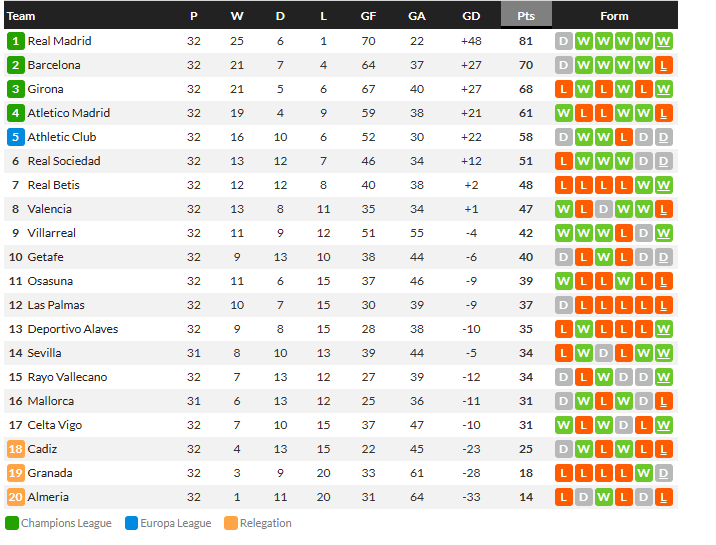Click Cadiz's orange position 18 badge
This screenshot has height=545, width=716.
point(15,449)
